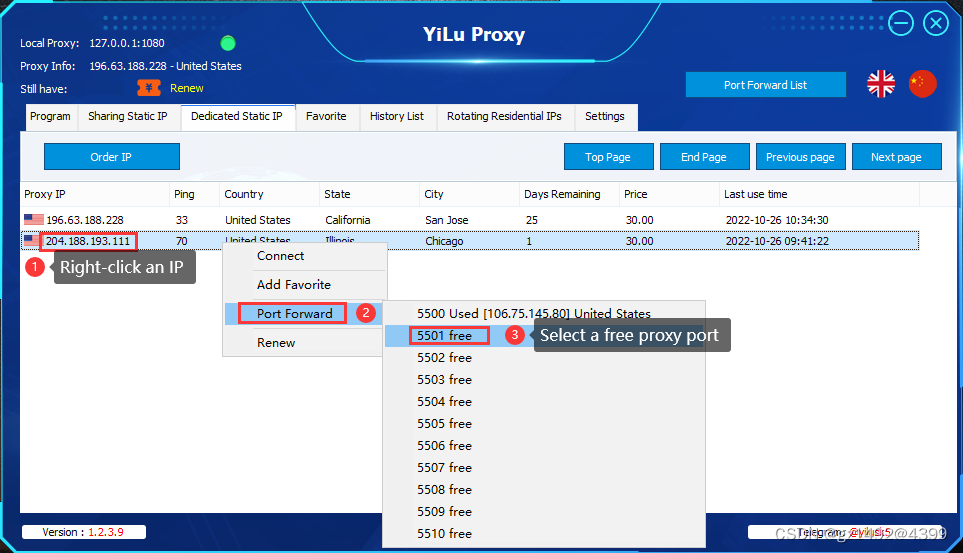Image resolution: width=963 pixels, height=553 pixels.
Task: Sort by the State column header
Action: [x=369, y=194]
